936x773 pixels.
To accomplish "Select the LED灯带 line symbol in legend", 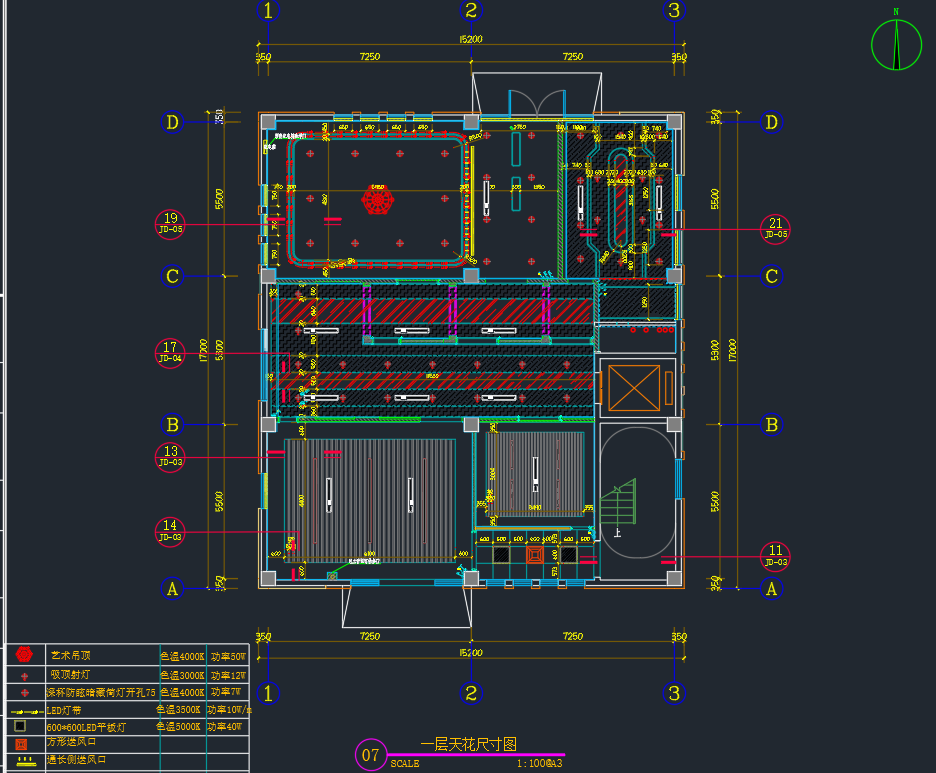I will (27, 712).
